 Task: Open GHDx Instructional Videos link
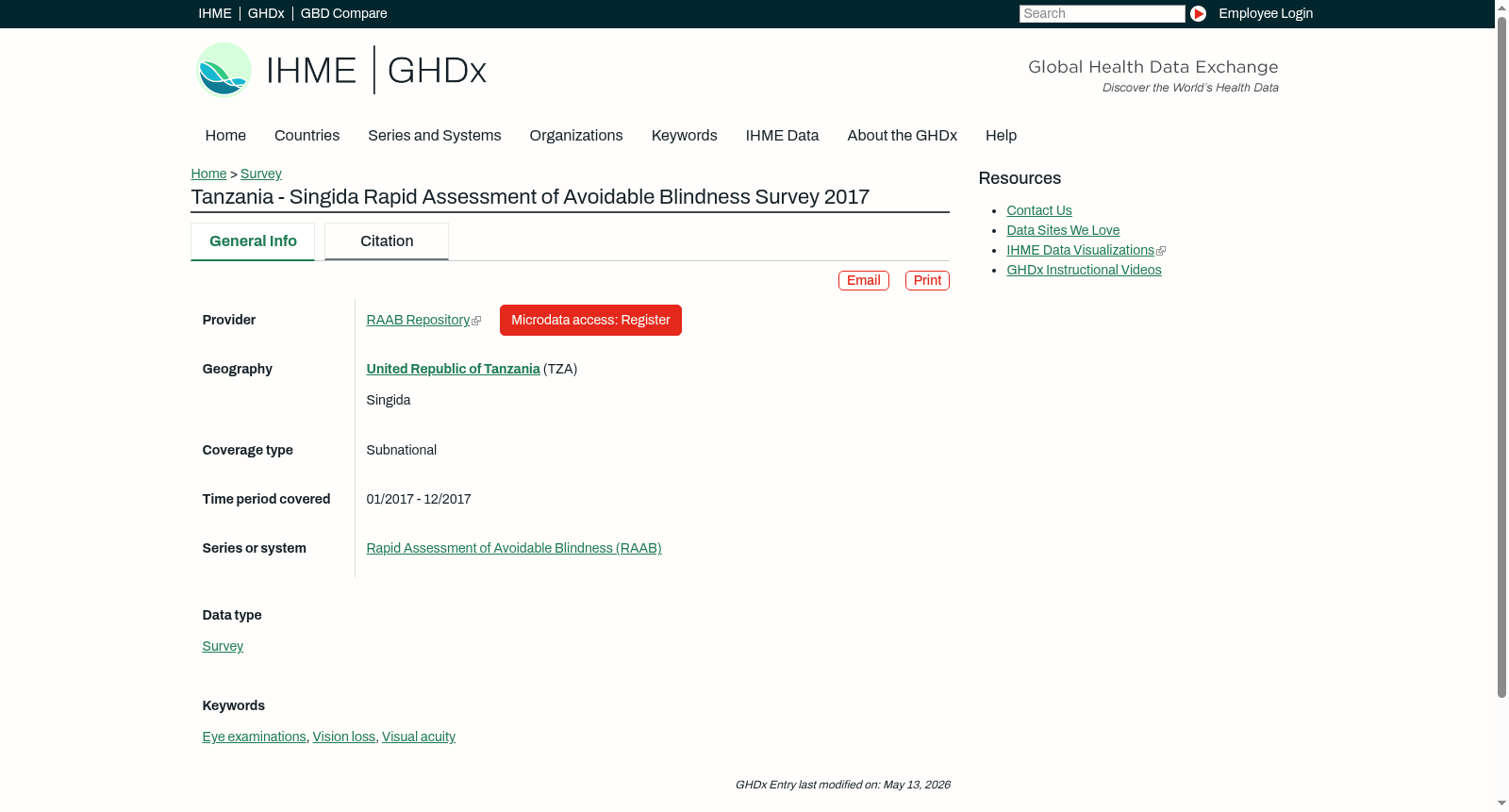point(1084,270)
